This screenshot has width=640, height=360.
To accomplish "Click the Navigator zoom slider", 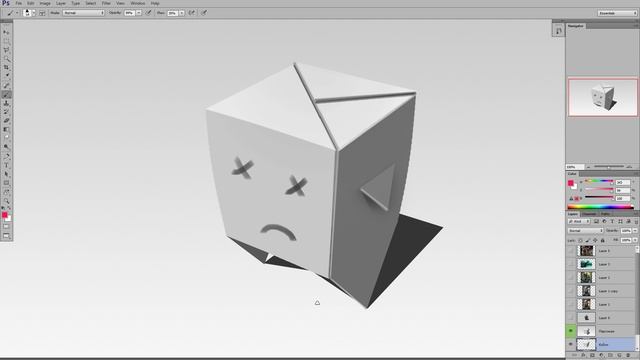I will coord(609,167).
